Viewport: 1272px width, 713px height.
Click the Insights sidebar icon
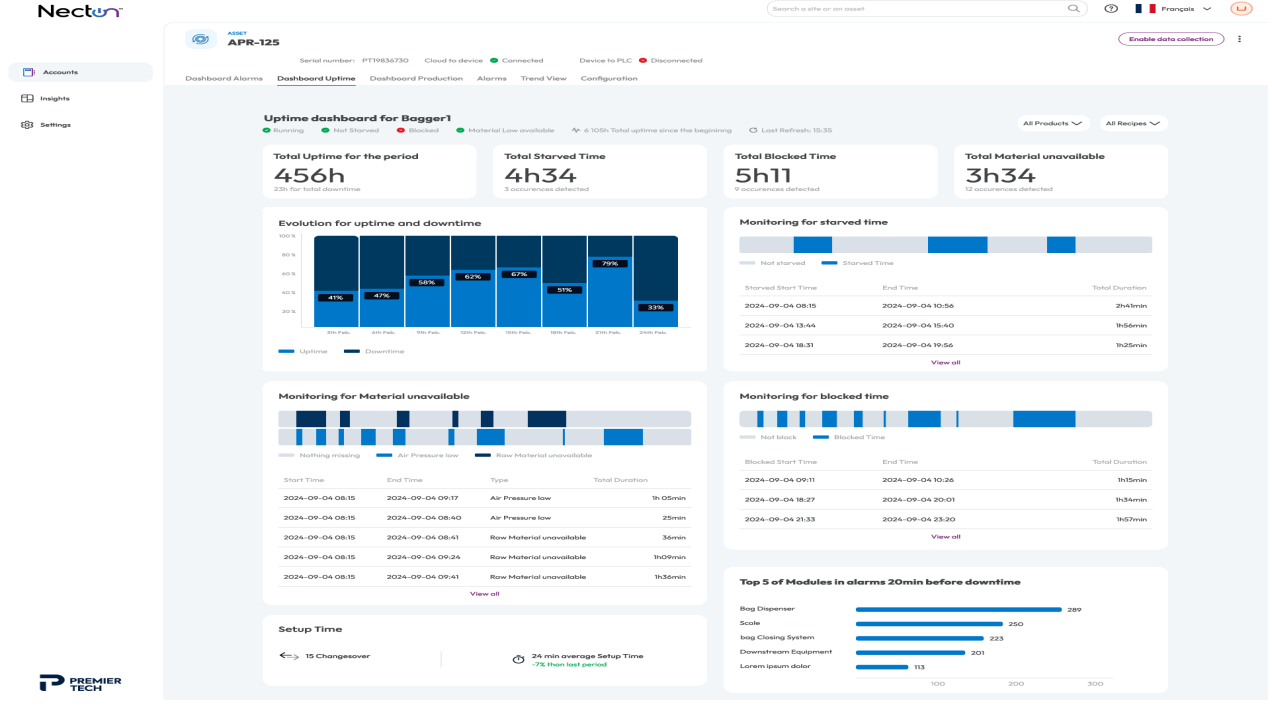[28, 99]
